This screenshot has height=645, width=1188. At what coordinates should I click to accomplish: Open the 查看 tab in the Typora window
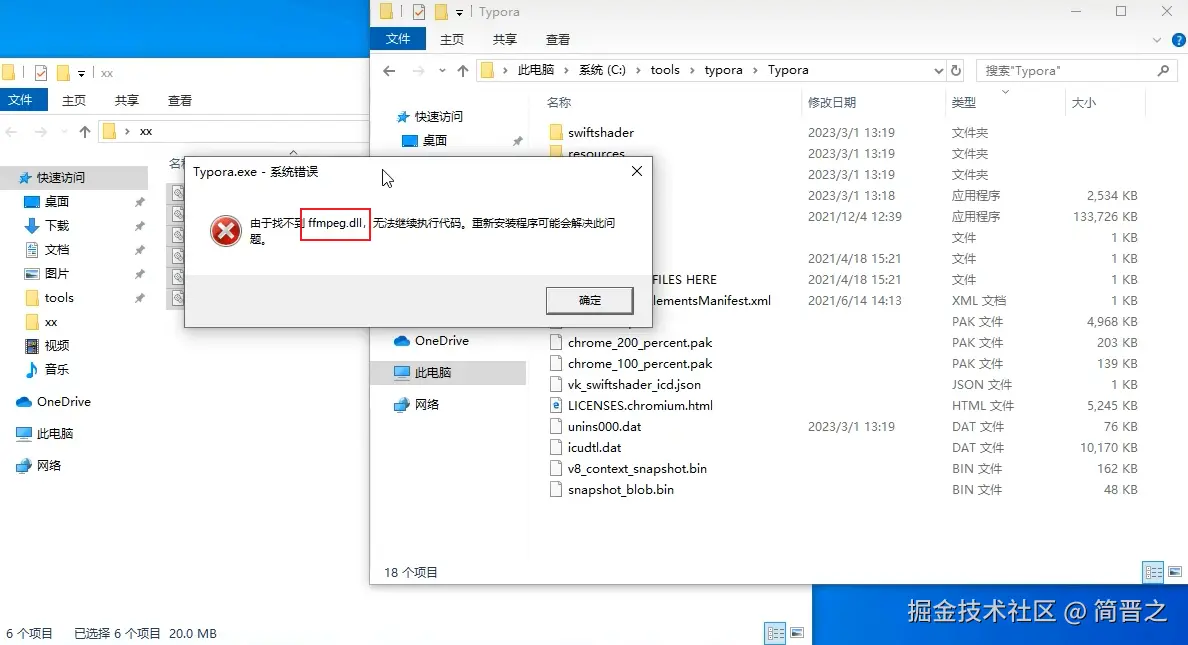558,39
